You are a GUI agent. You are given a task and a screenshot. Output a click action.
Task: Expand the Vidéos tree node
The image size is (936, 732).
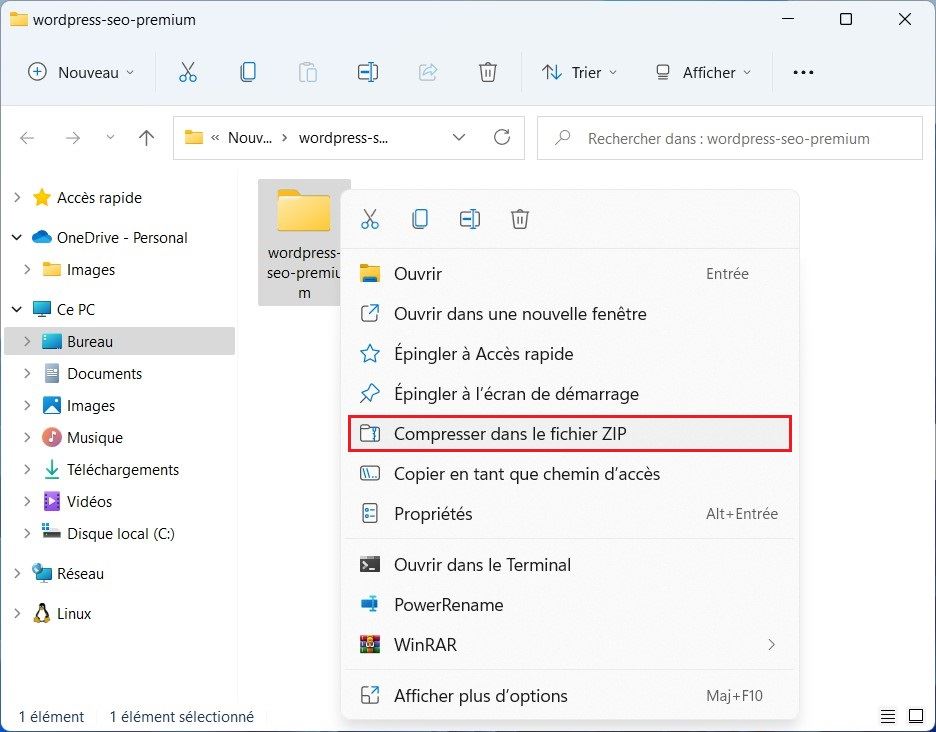point(27,502)
